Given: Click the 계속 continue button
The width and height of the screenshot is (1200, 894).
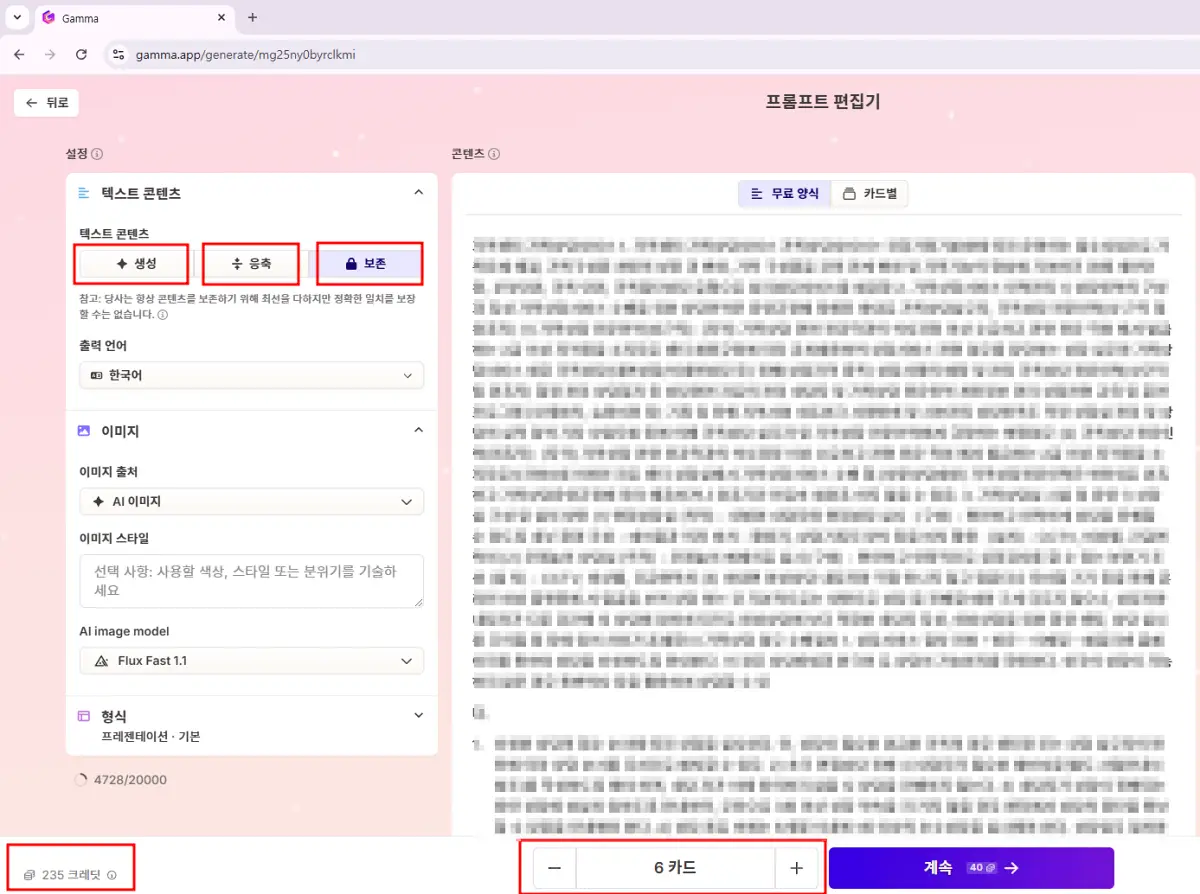Looking at the screenshot, I should pyautogui.click(x=970, y=867).
